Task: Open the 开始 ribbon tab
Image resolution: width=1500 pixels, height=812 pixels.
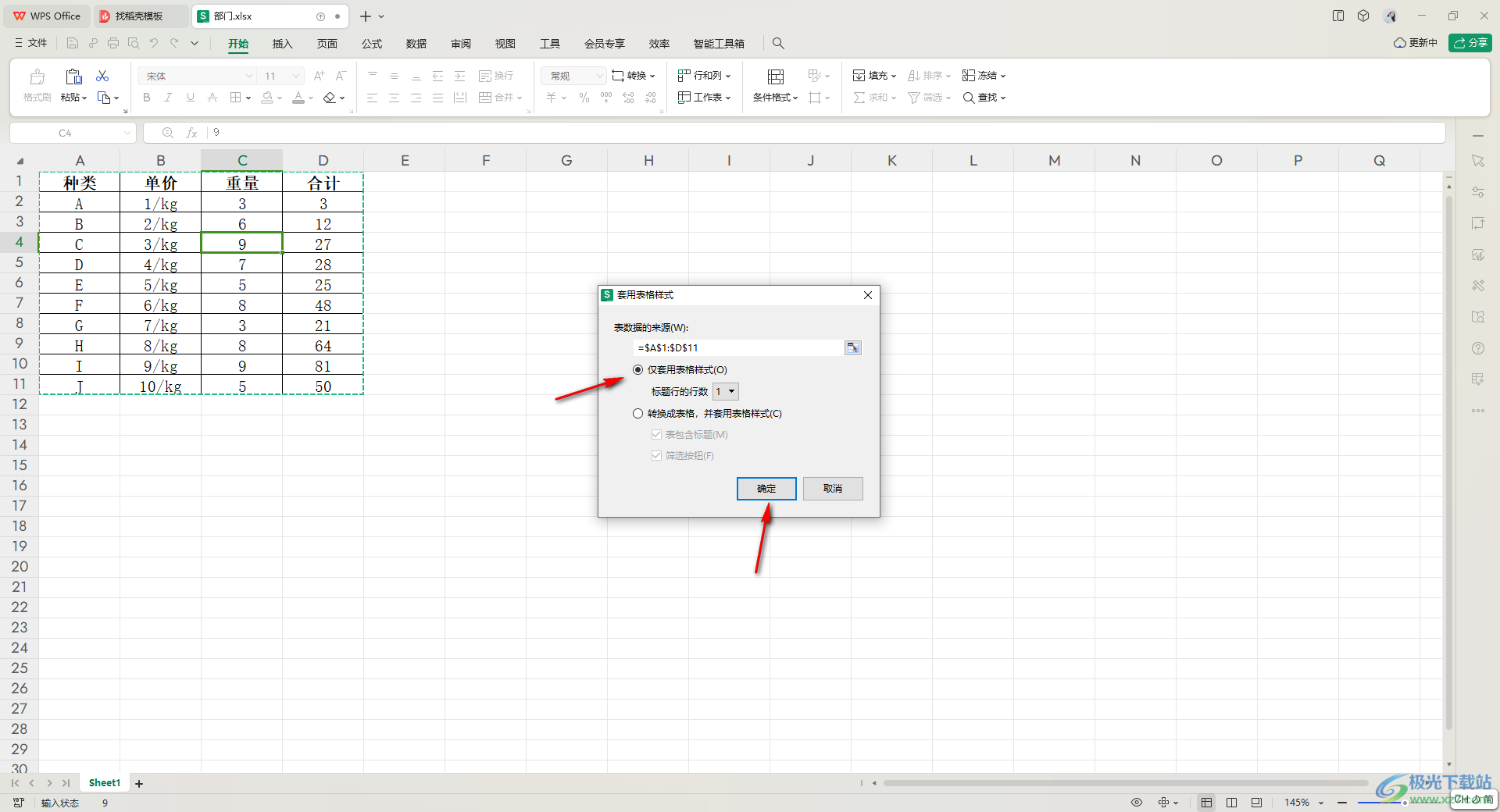Action: coord(238,44)
